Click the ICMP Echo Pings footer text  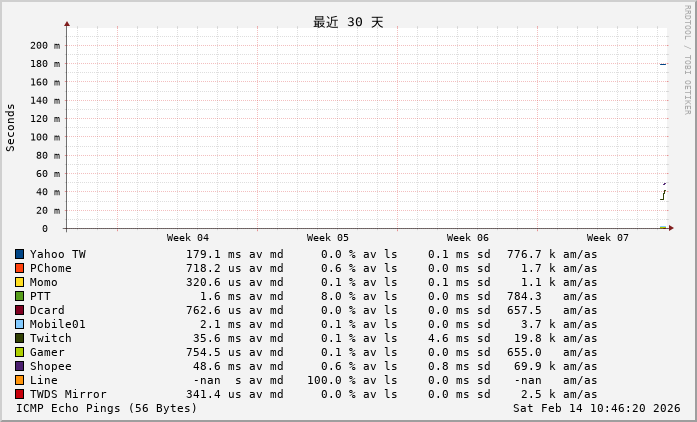coord(107,408)
